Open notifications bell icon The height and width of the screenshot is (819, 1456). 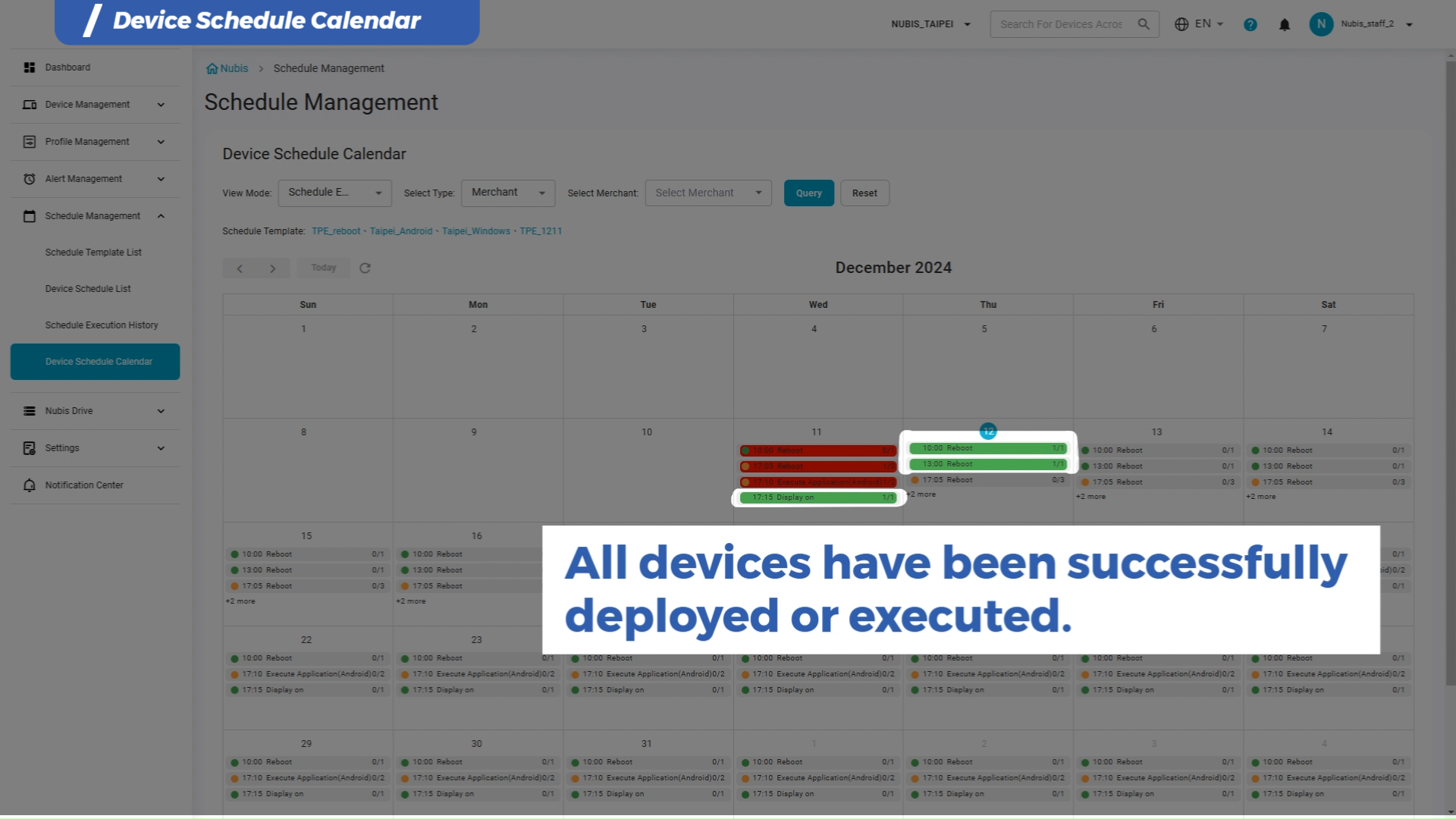tap(1285, 24)
